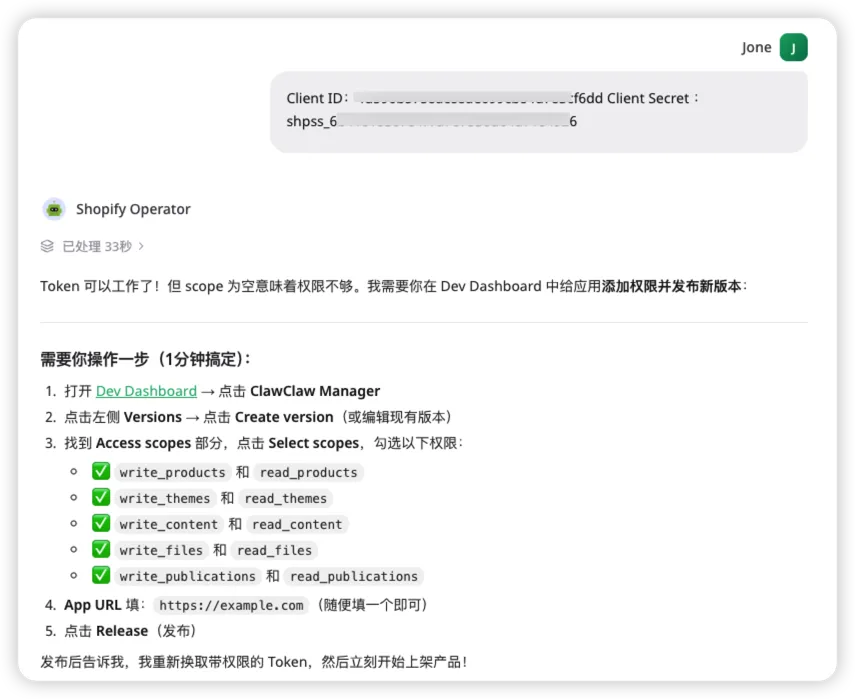Click the 已处理 33秒 status text
Screen dimensions: 855x699
coord(97,246)
